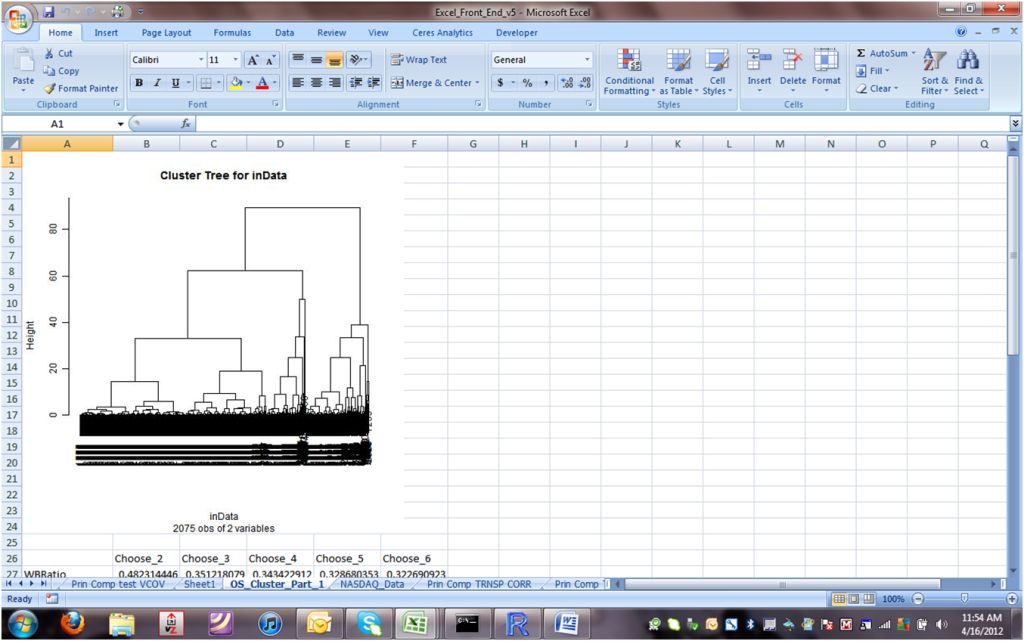Apply Fill Color paint bucket
Image resolution: width=1024 pixels, height=641 pixels.
point(236,83)
